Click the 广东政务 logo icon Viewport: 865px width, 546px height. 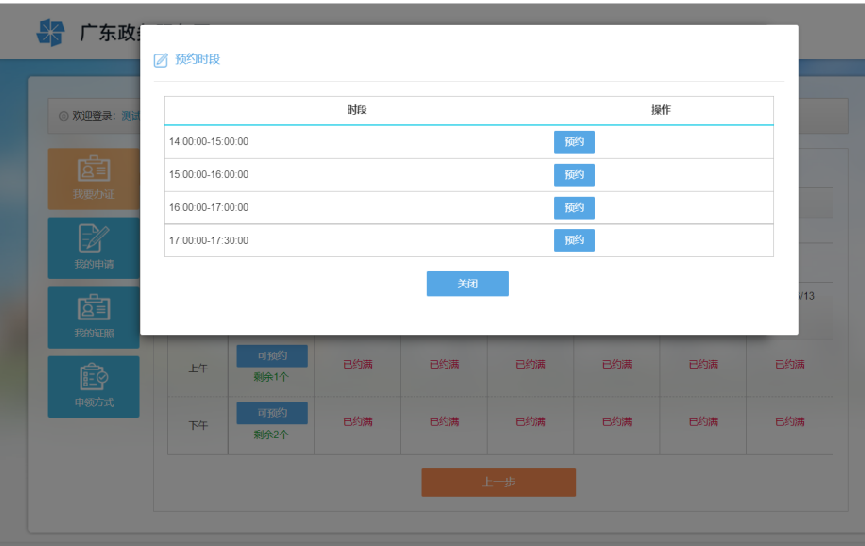pyautogui.click(x=50, y=33)
